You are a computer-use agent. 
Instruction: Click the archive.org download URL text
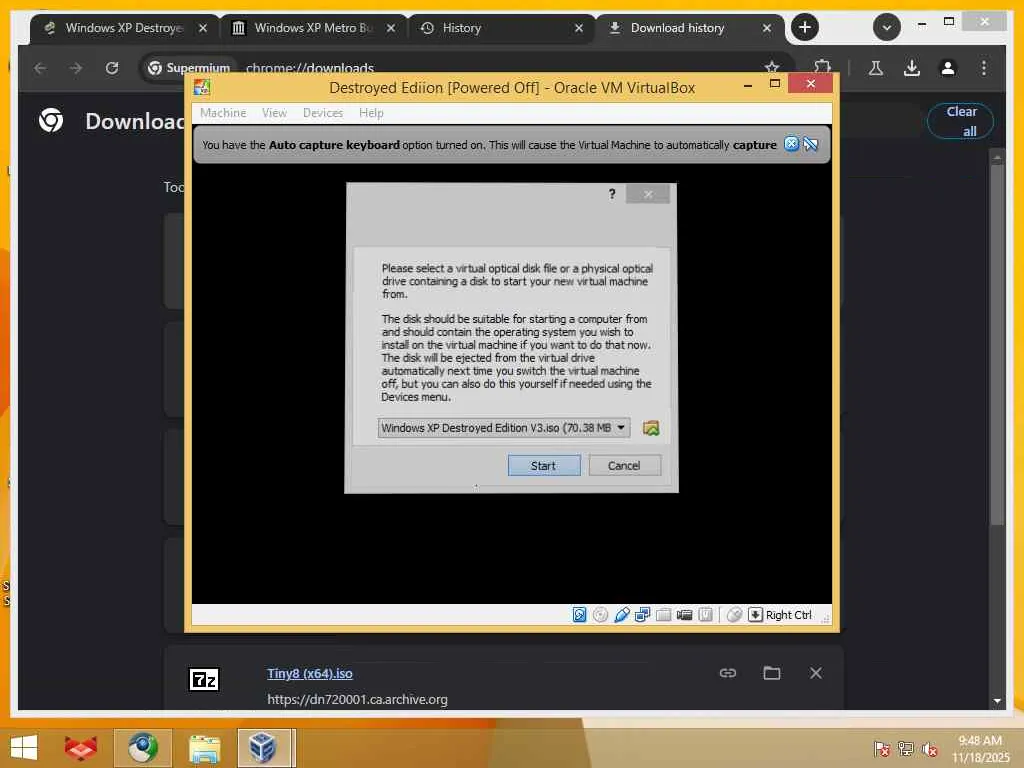(x=357, y=699)
